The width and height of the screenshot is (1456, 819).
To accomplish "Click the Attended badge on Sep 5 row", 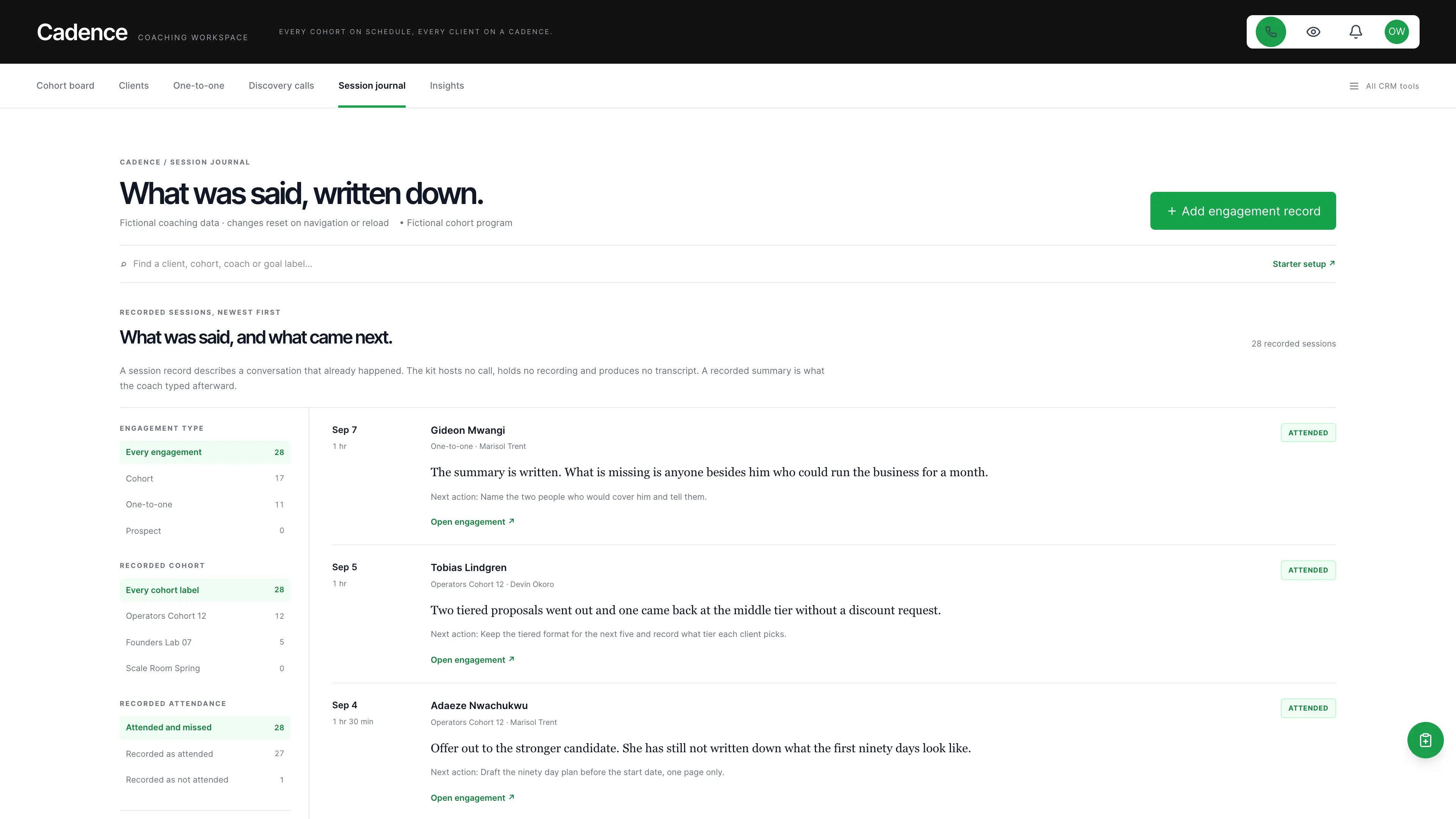I will 1308,570.
